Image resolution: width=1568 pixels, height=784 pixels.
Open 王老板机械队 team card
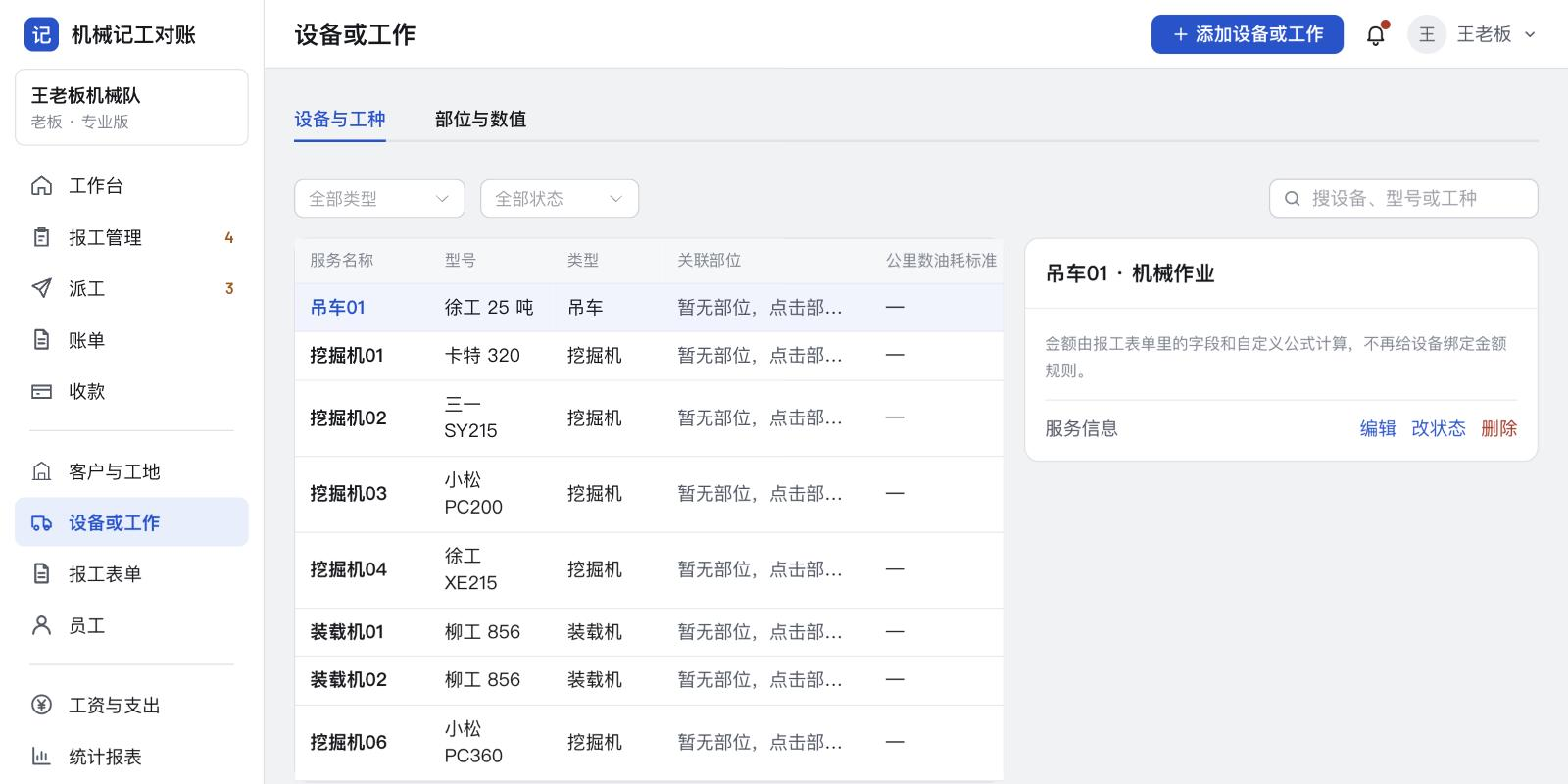[x=131, y=107]
